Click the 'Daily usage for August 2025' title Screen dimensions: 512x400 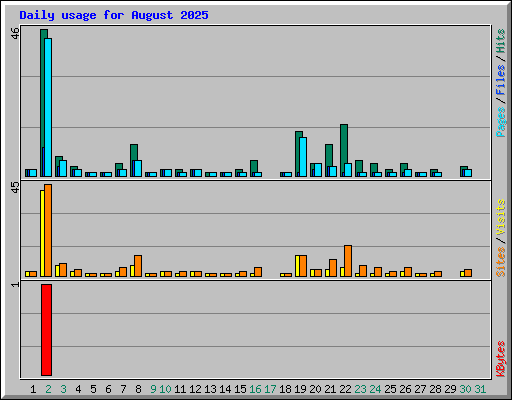114,15
